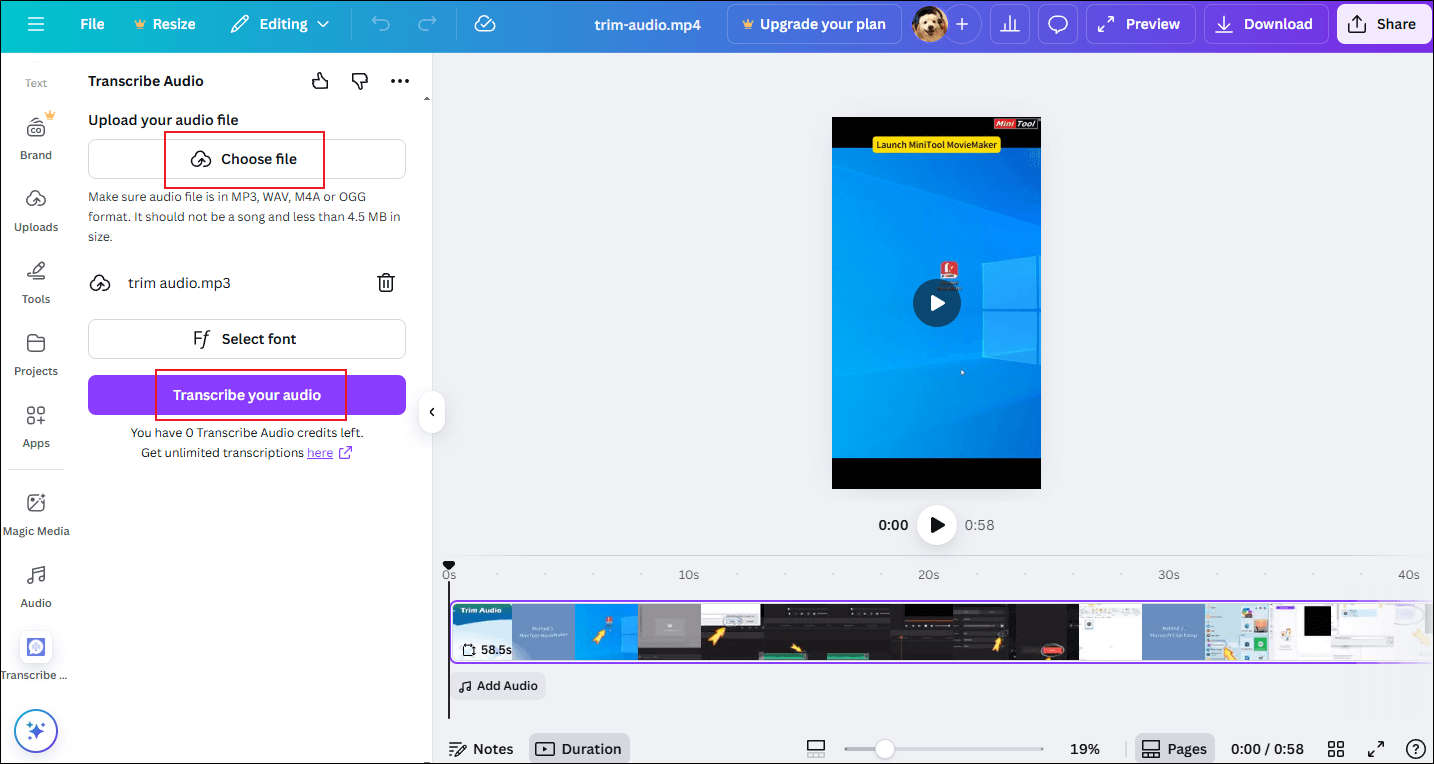Open the hamburger main menu
The height and width of the screenshot is (764, 1434).
point(36,24)
